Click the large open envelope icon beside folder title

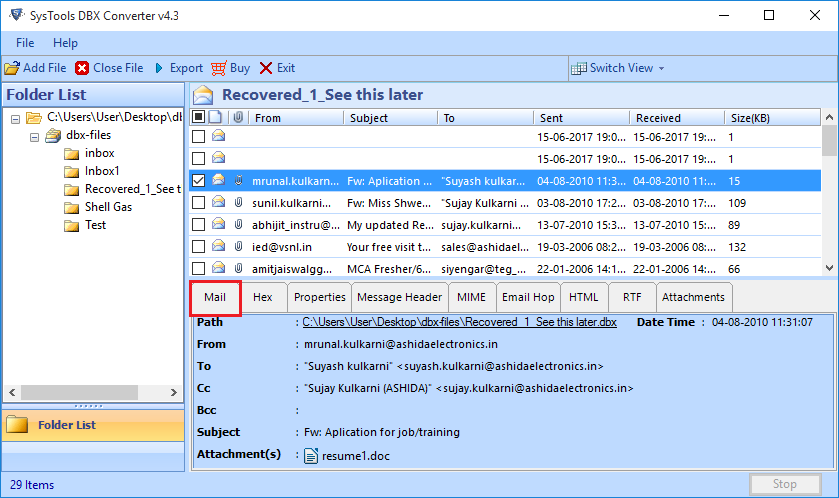[203, 95]
